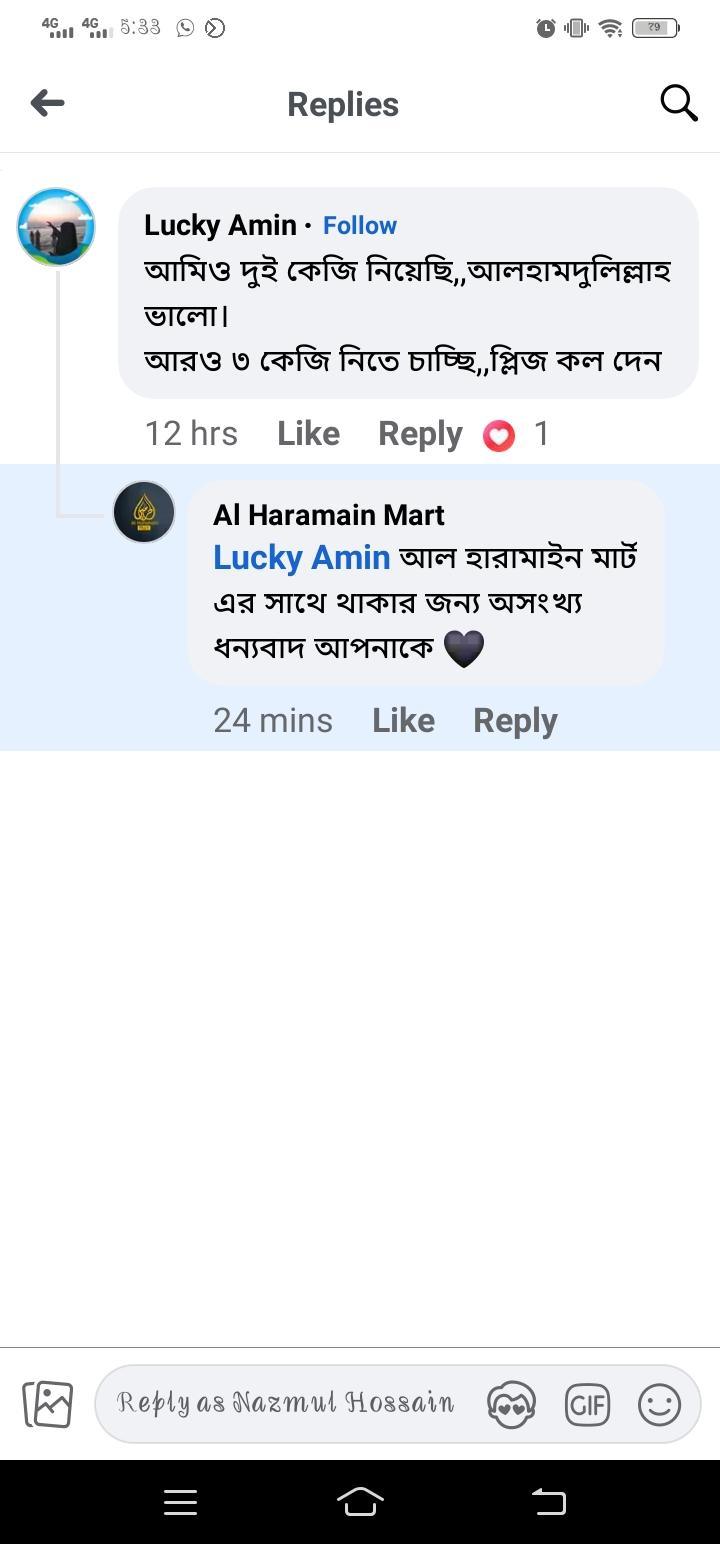This screenshot has width=720, height=1544.
Task: Reply to Al Haramain Mart's reply
Action: coord(515,721)
